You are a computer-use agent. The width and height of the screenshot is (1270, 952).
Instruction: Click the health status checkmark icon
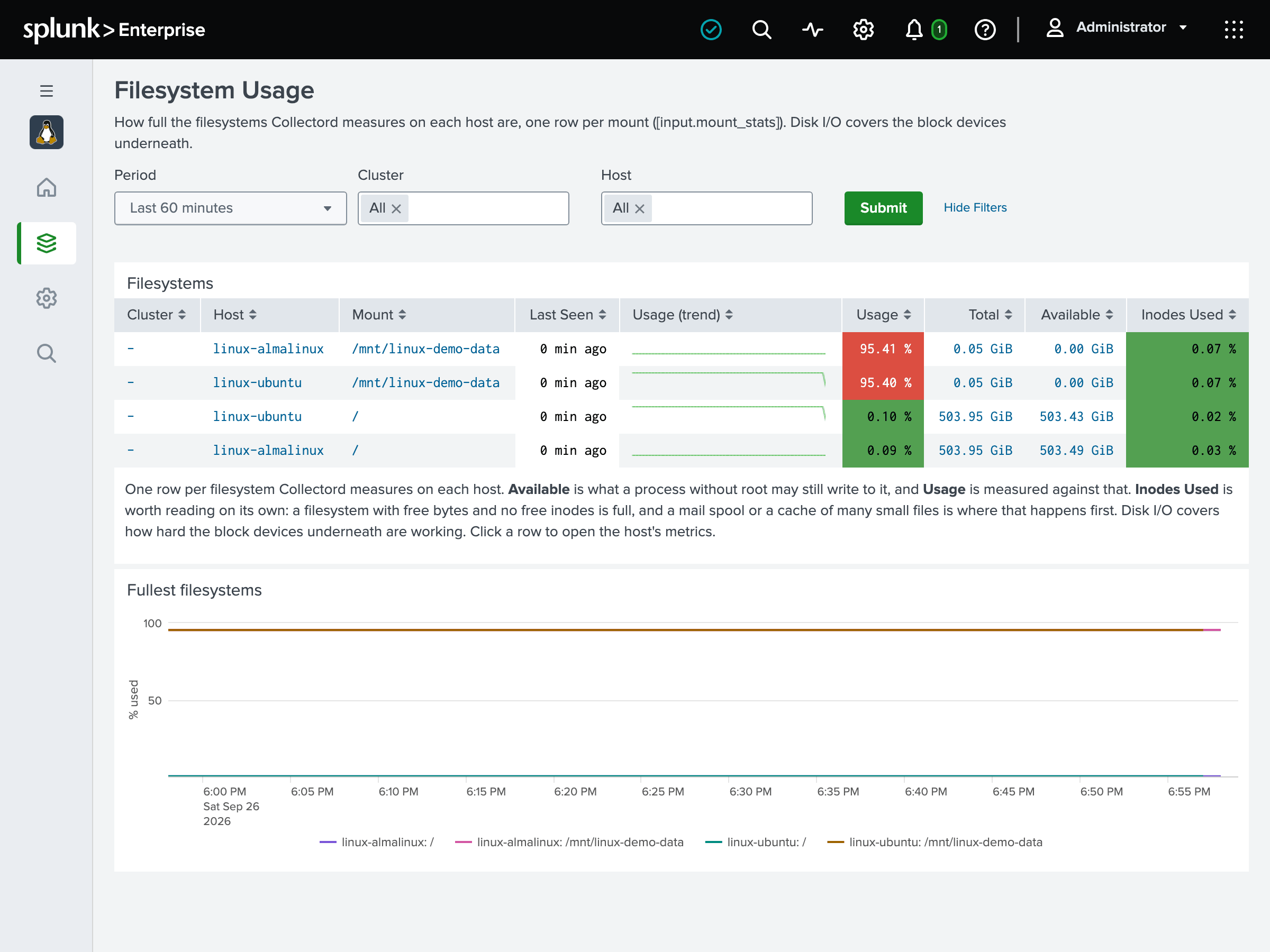711,29
